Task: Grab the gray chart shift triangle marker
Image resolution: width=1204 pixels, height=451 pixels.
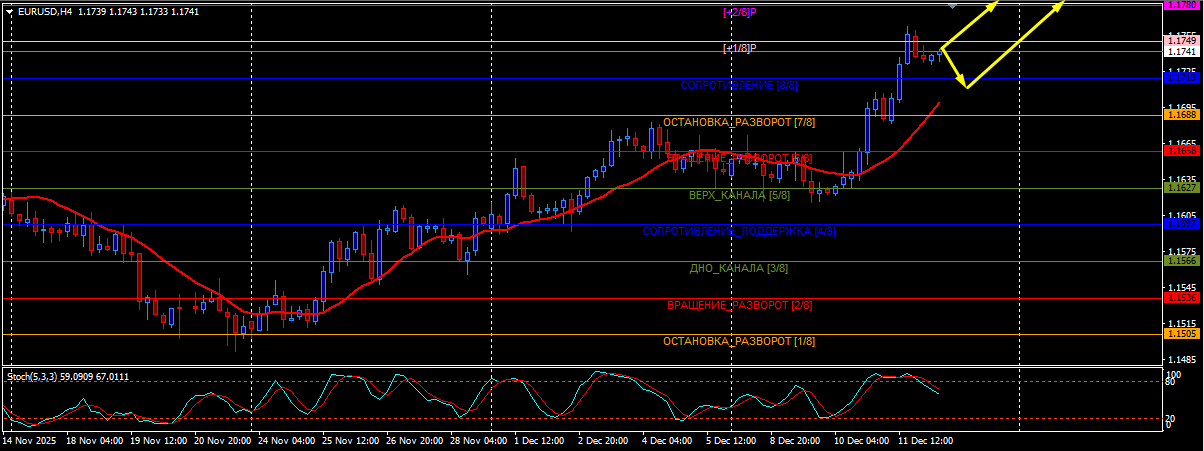Action: click(953, 6)
